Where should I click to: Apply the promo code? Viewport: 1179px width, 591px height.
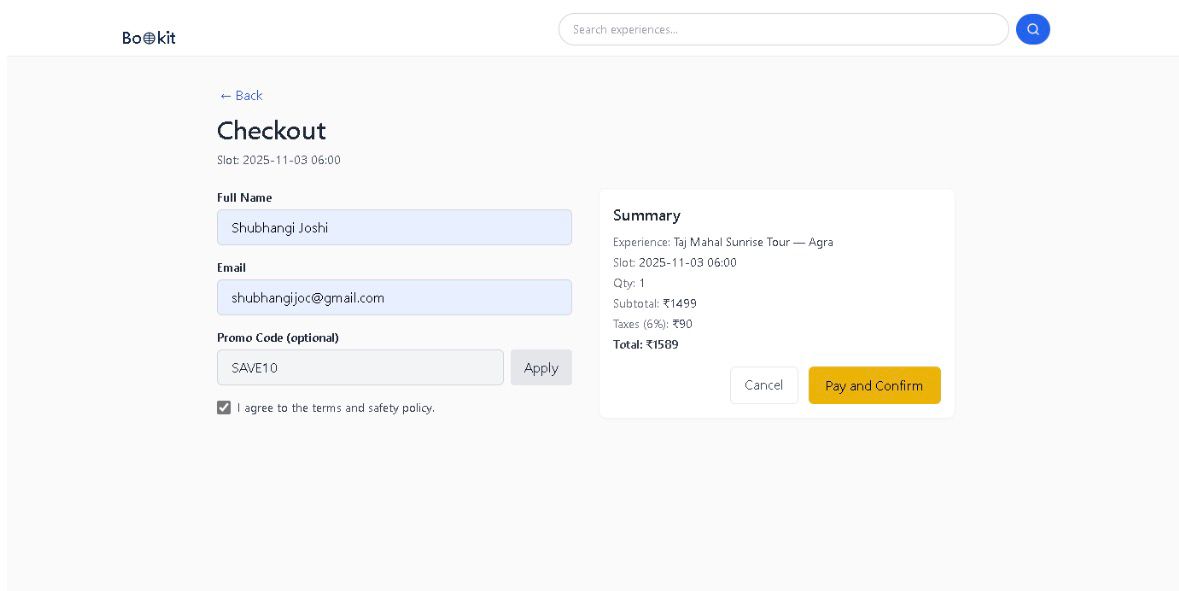tap(541, 367)
